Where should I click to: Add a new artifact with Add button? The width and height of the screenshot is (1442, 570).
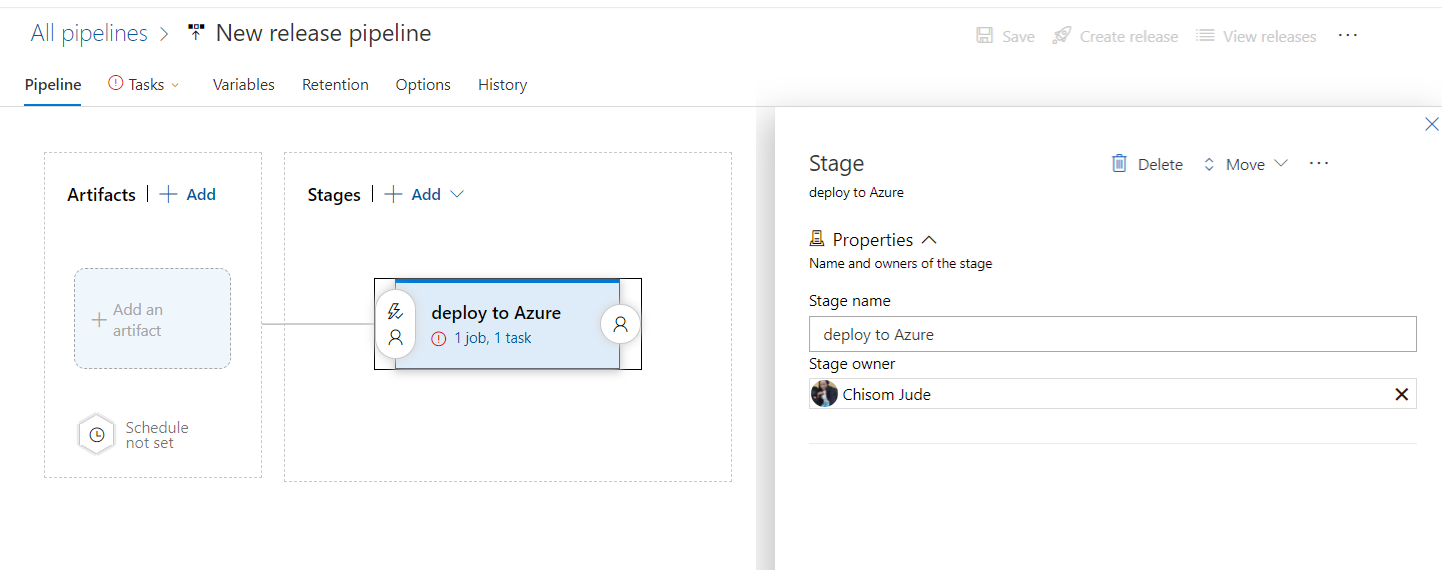click(x=188, y=194)
